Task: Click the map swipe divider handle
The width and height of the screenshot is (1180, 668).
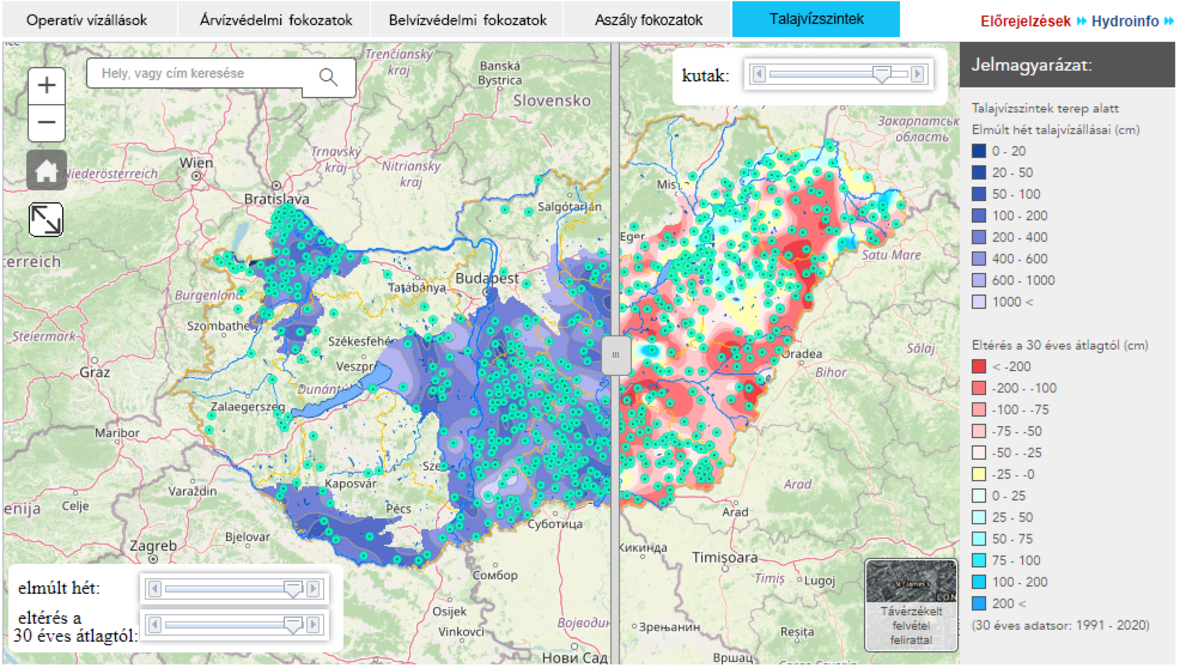Action: (x=616, y=355)
